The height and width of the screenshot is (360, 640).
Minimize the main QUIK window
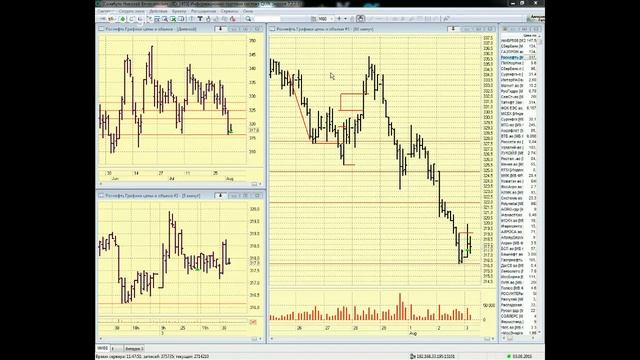click(x=513, y=3)
